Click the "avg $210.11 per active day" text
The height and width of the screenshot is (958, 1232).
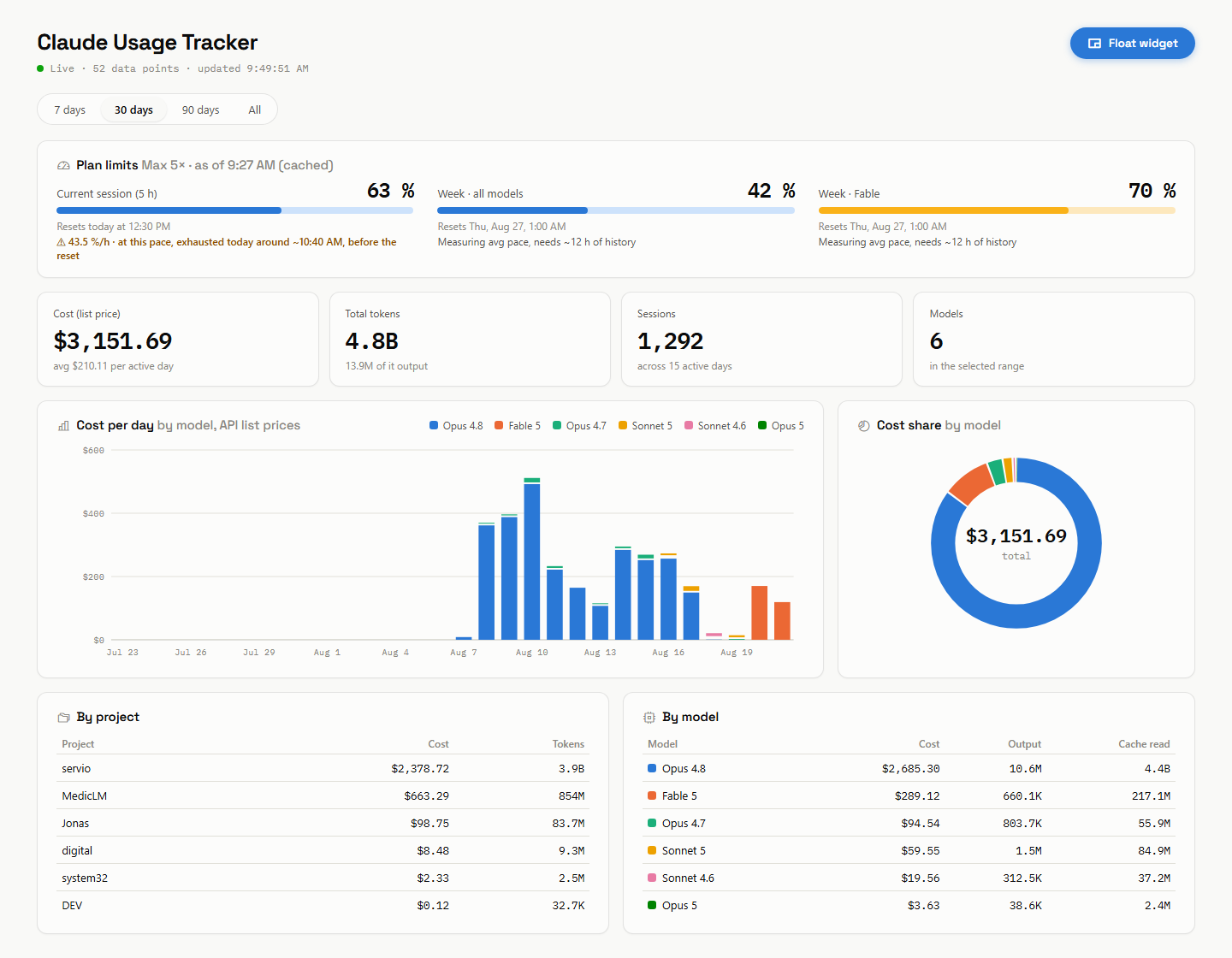[x=114, y=366]
